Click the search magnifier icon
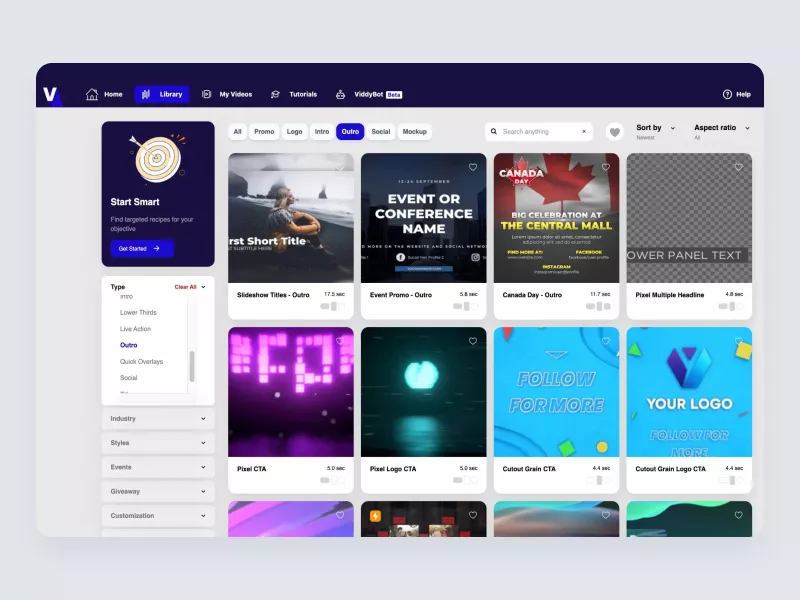The image size is (800, 600). (494, 132)
